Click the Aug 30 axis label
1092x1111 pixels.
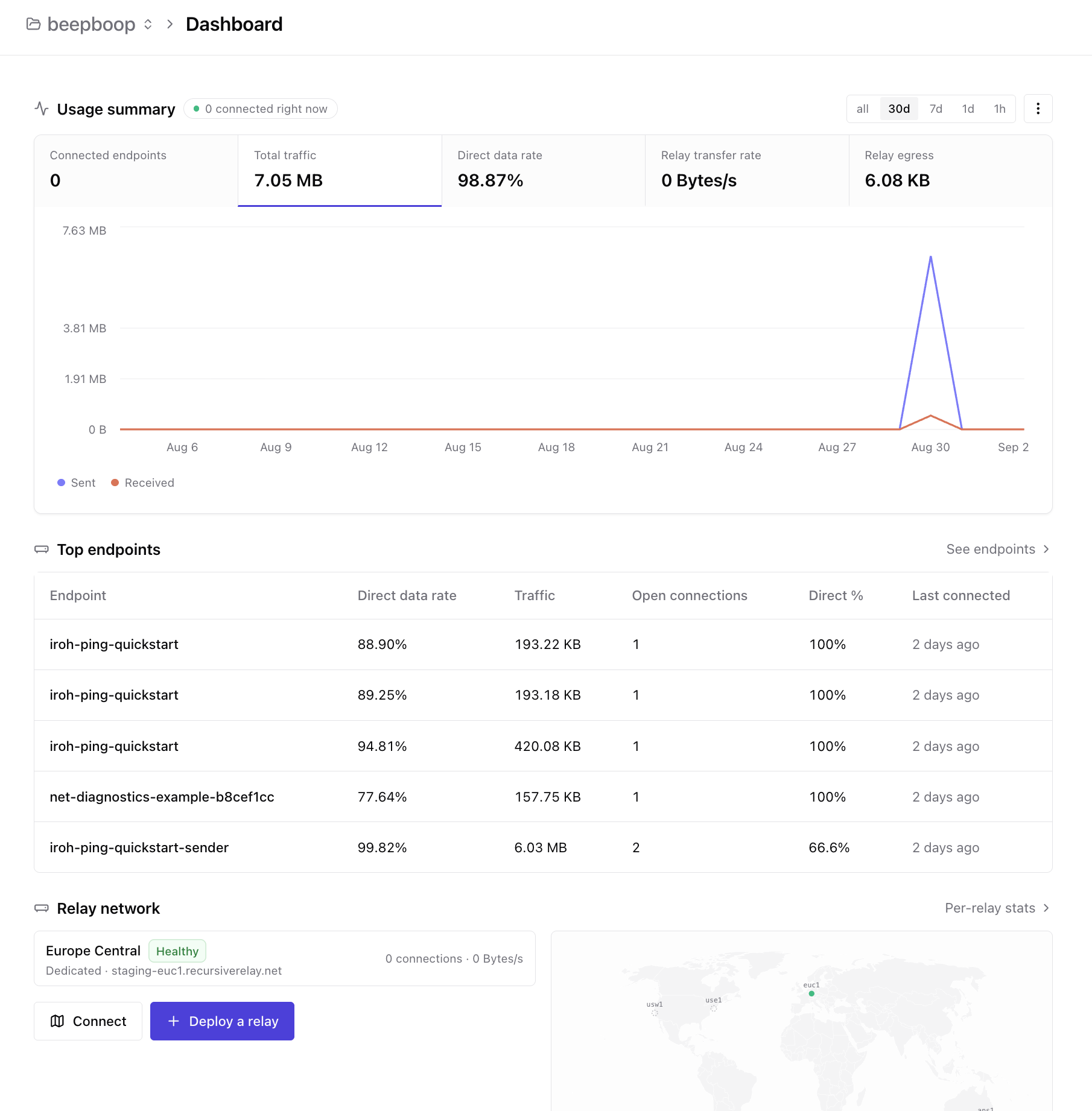tap(930, 447)
